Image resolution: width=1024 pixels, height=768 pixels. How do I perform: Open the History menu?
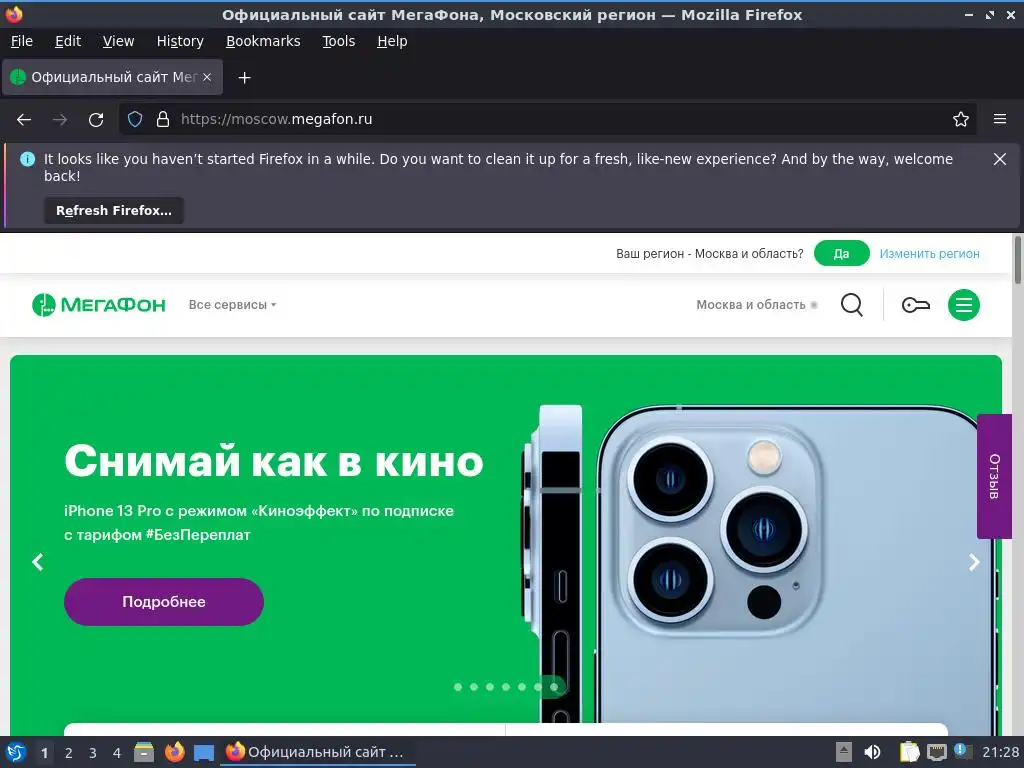pos(180,41)
